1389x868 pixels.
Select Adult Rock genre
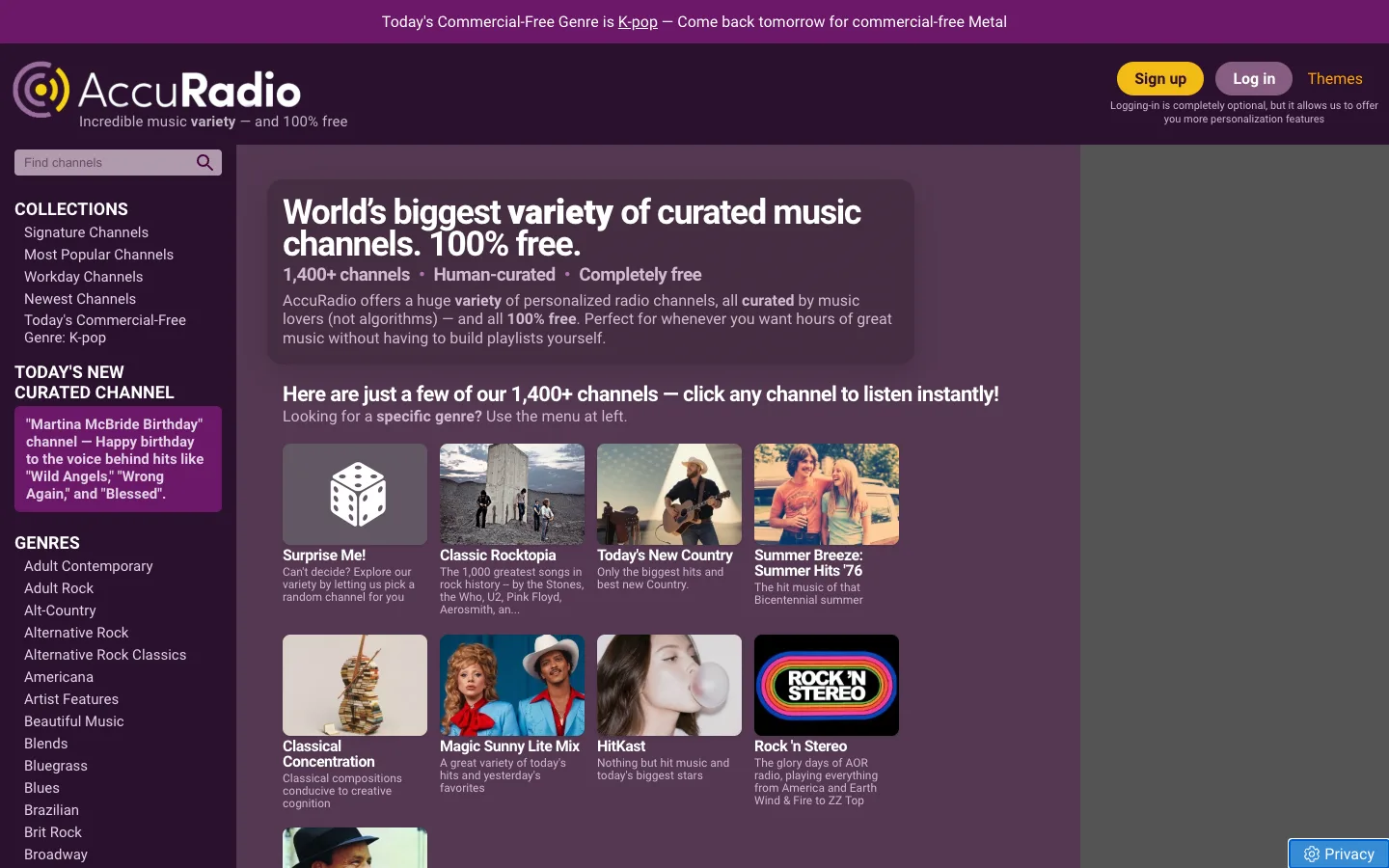(x=59, y=588)
